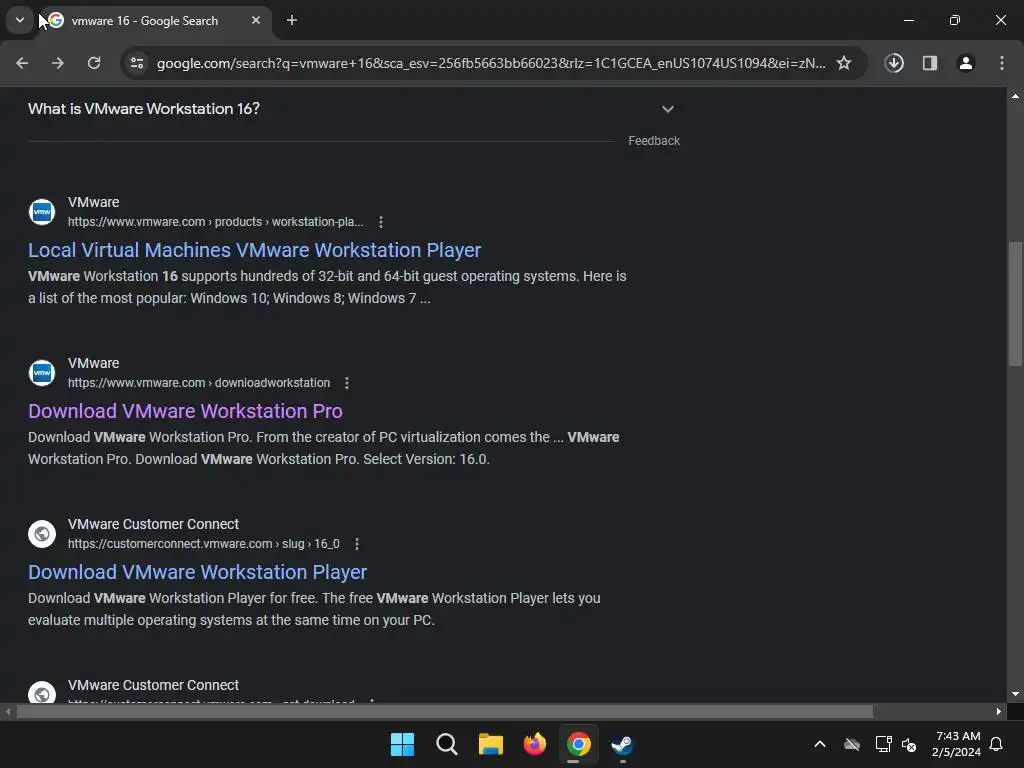
Task: Open more options for downloadworkstation result
Action: point(347,383)
